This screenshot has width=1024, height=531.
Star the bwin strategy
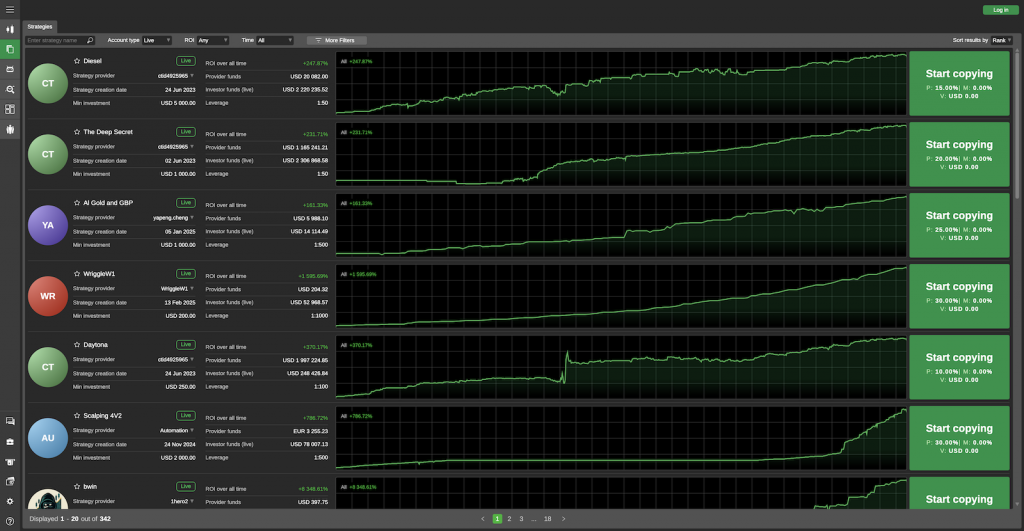click(x=77, y=487)
